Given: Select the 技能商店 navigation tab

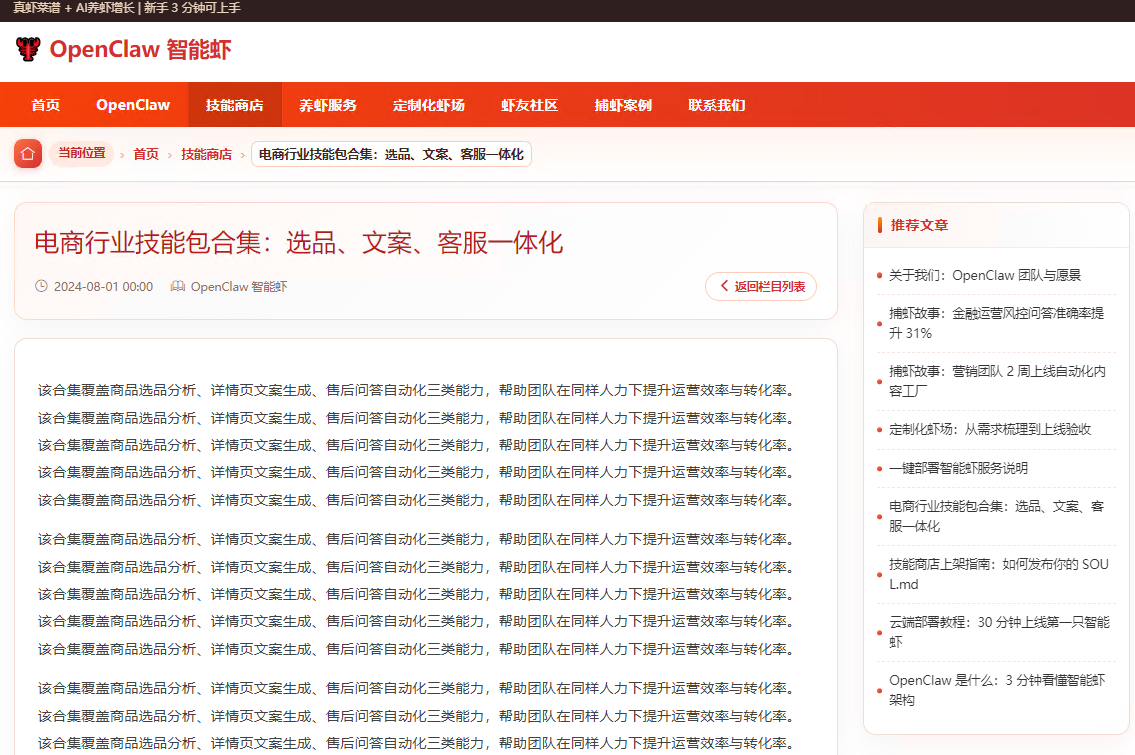Looking at the screenshot, I should click(x=235, y=105).
